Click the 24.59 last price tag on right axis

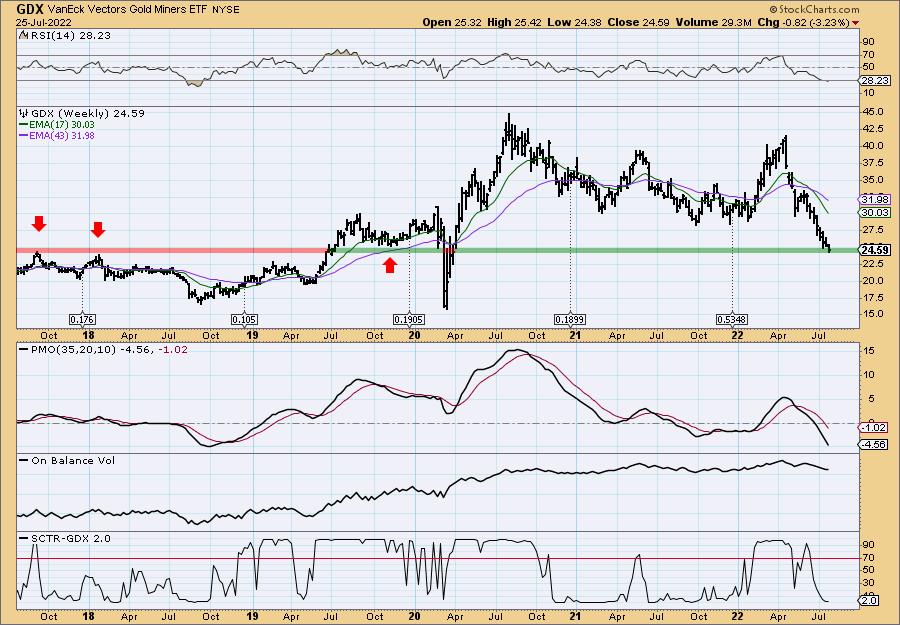876,250
